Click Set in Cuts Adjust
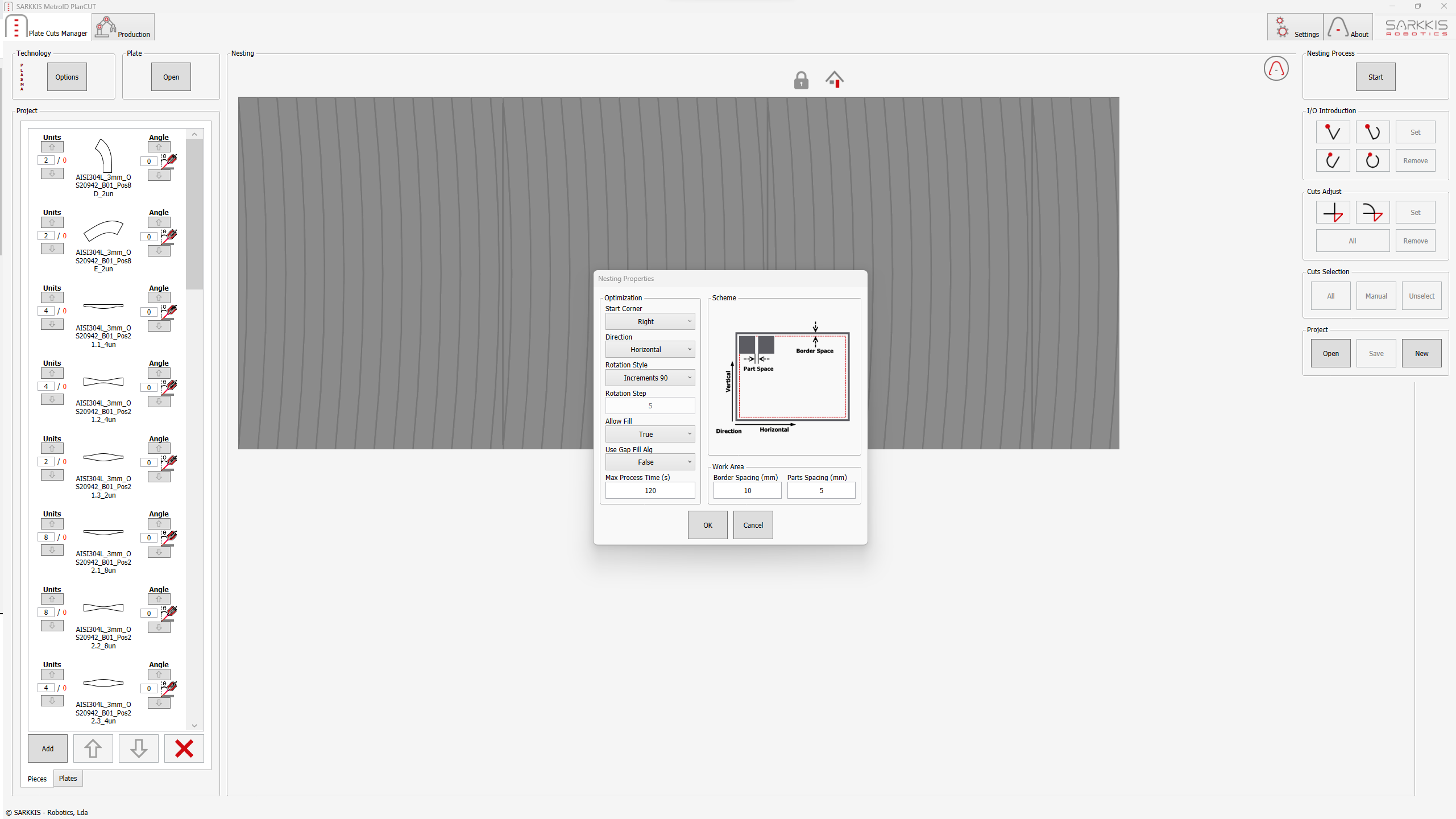This screenshot has height=819, width=1456. click(1415, 212)
